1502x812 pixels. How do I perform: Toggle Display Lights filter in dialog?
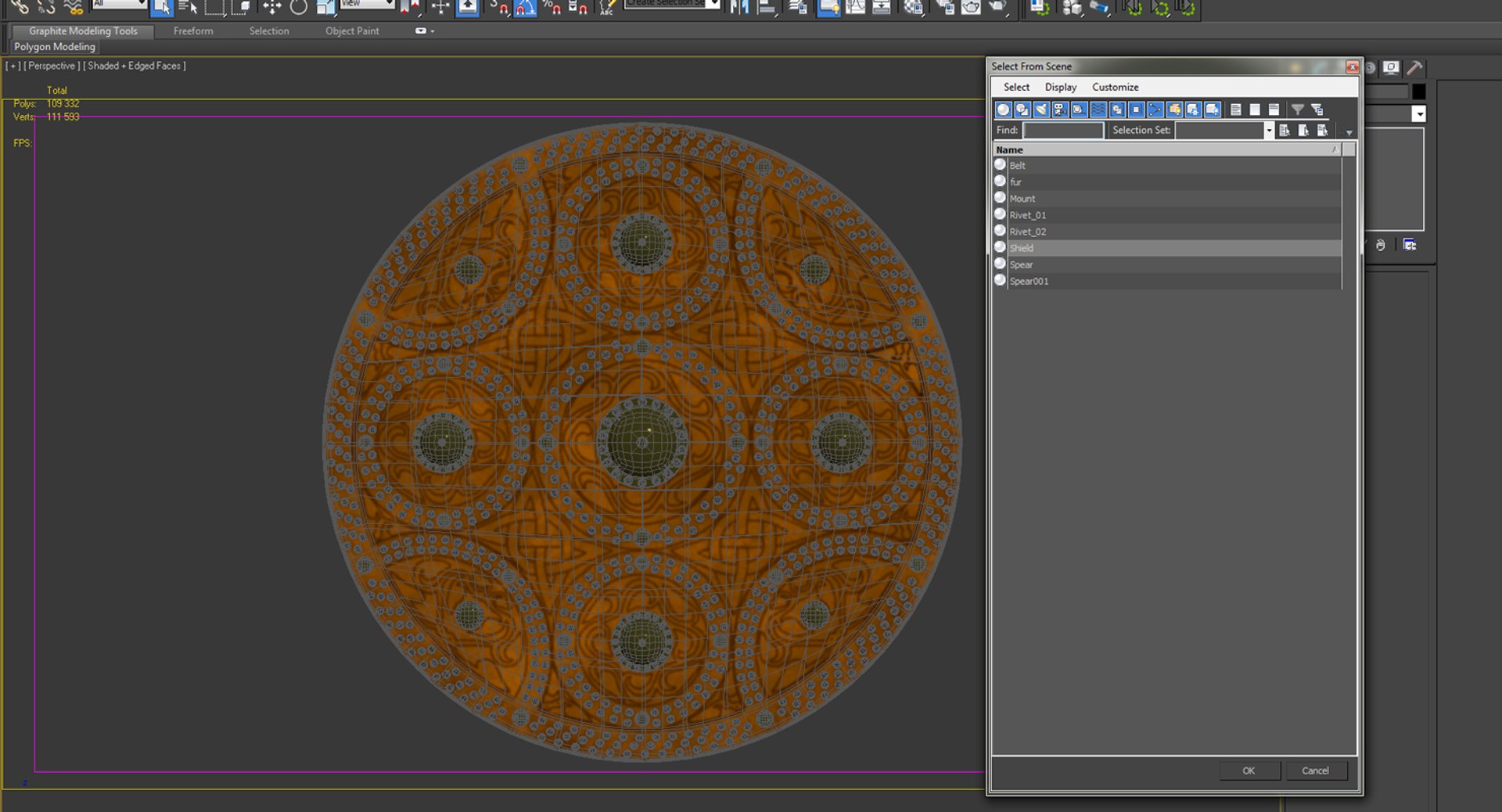(1041, 110)
